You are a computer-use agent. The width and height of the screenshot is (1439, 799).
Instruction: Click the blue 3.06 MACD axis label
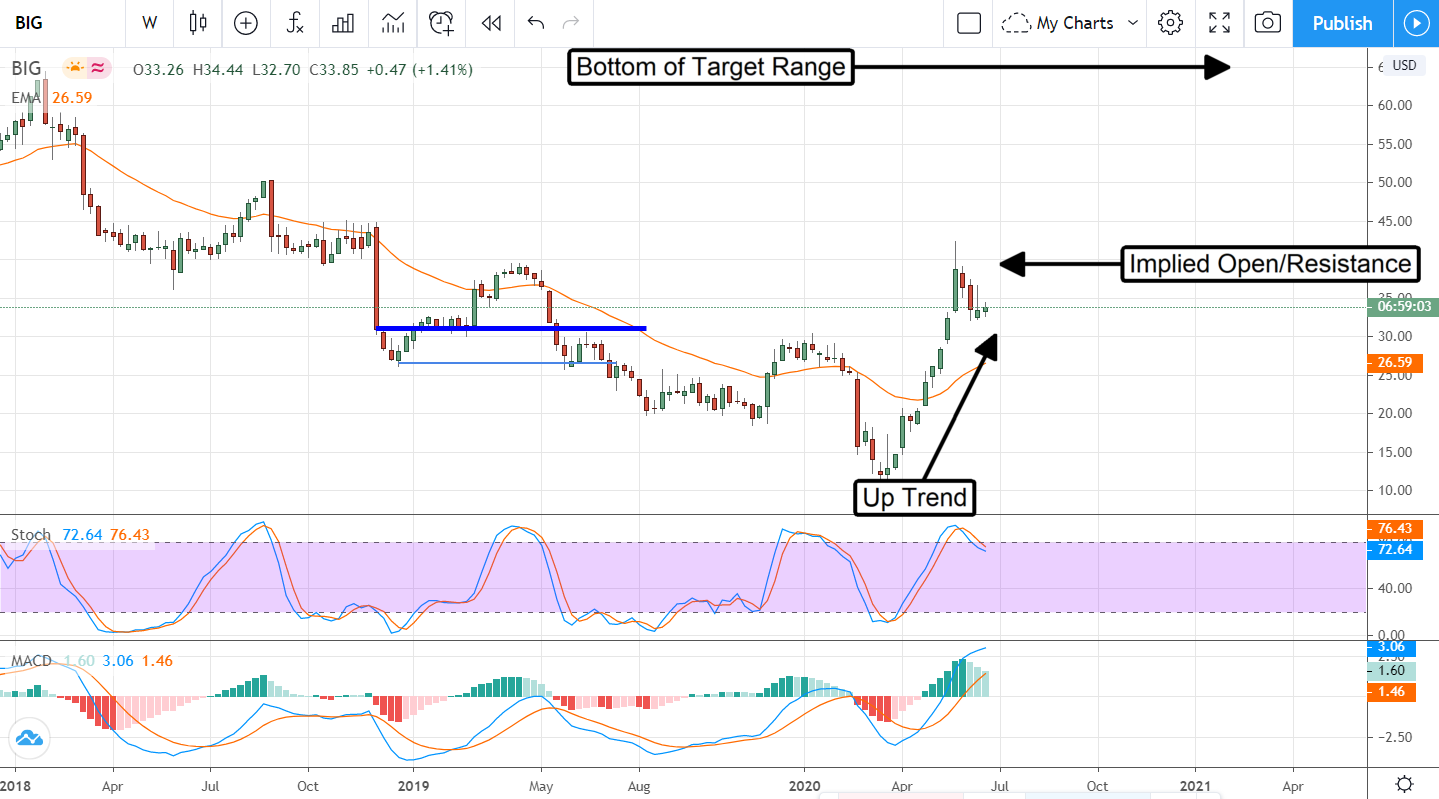(x=1391, y=647)
